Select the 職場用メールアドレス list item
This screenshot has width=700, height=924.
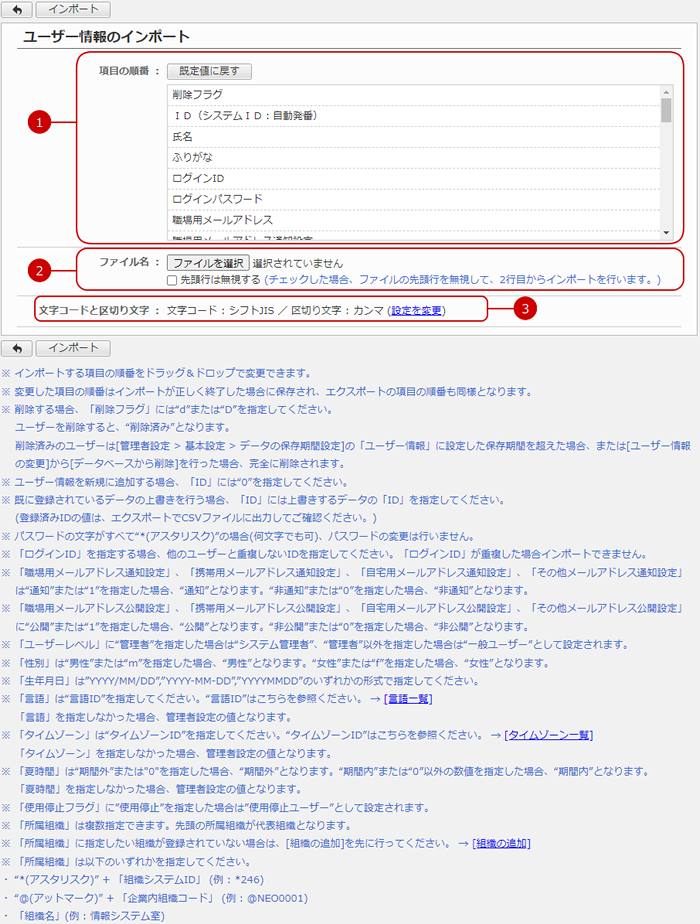(x=414, y=220)
